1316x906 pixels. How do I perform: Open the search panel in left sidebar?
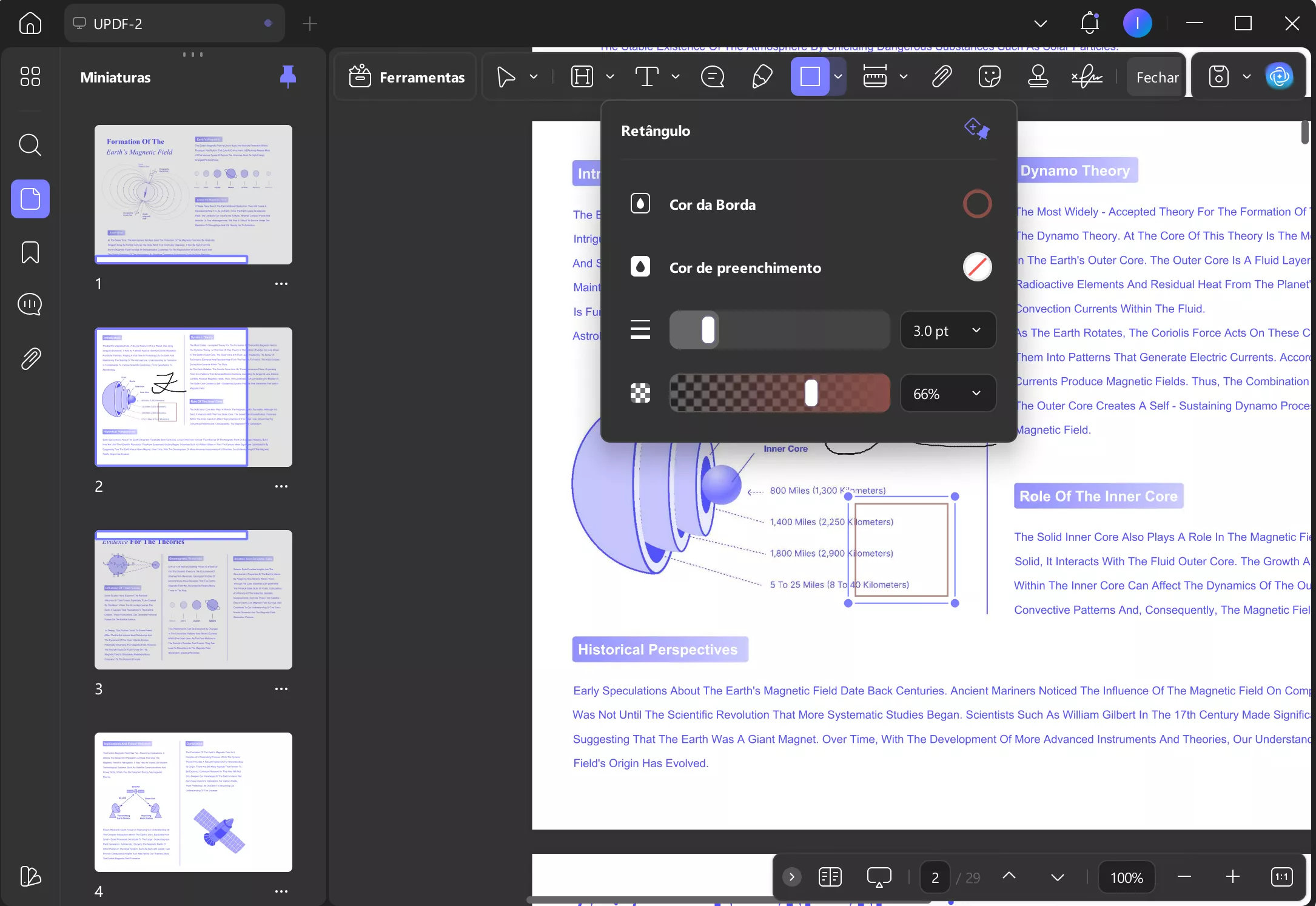(30, 145)
